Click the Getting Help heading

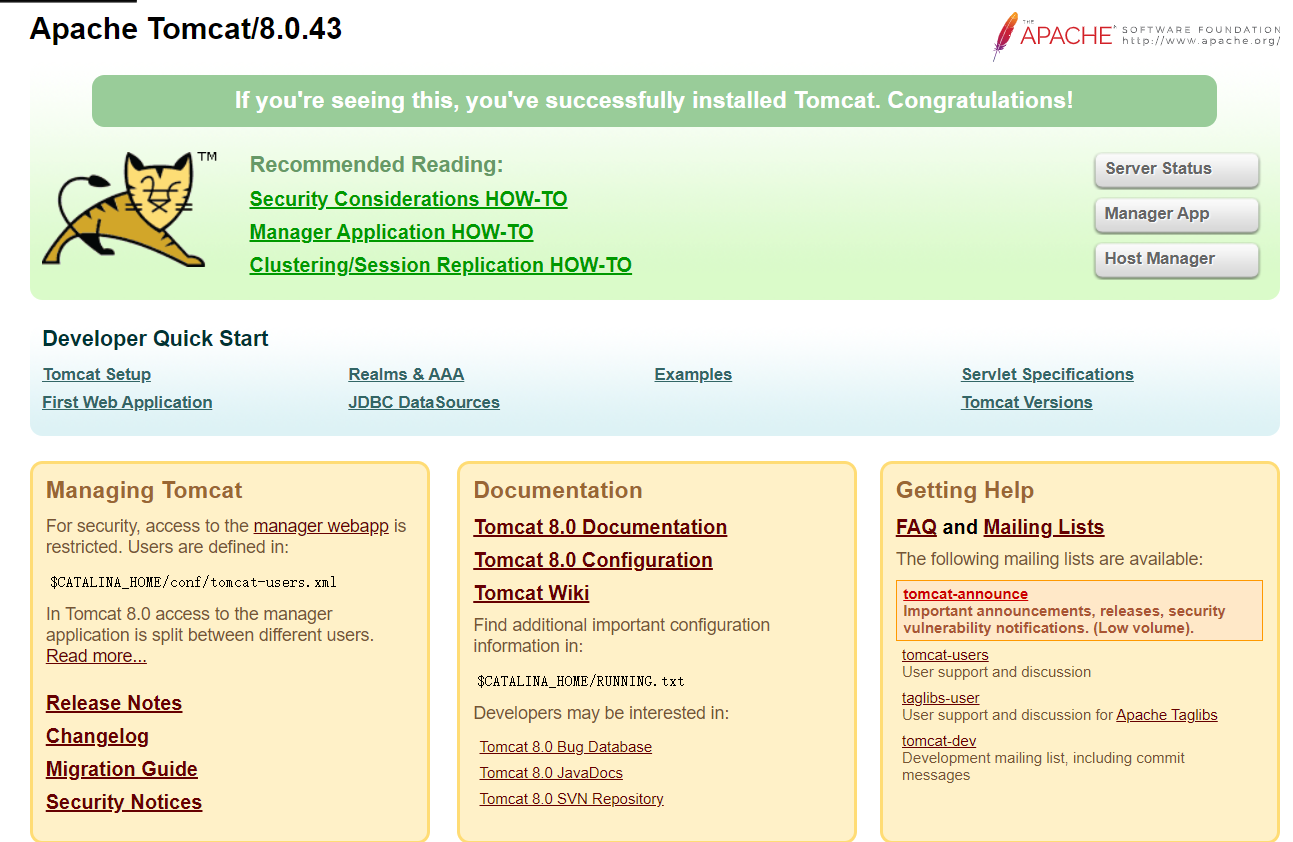tap(965, 490)
